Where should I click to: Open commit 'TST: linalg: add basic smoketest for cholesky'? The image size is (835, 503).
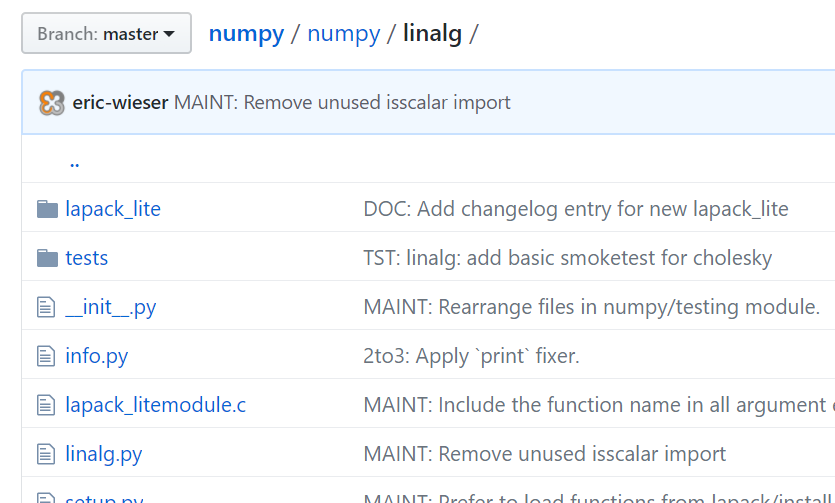coord(568,258)
